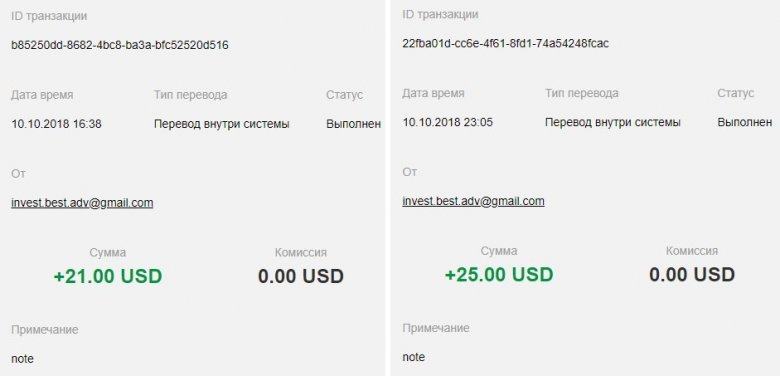Click the left 0.00 USD commission value
The width and height of the screenshot is (780, 376).
(x=300, y=277)
